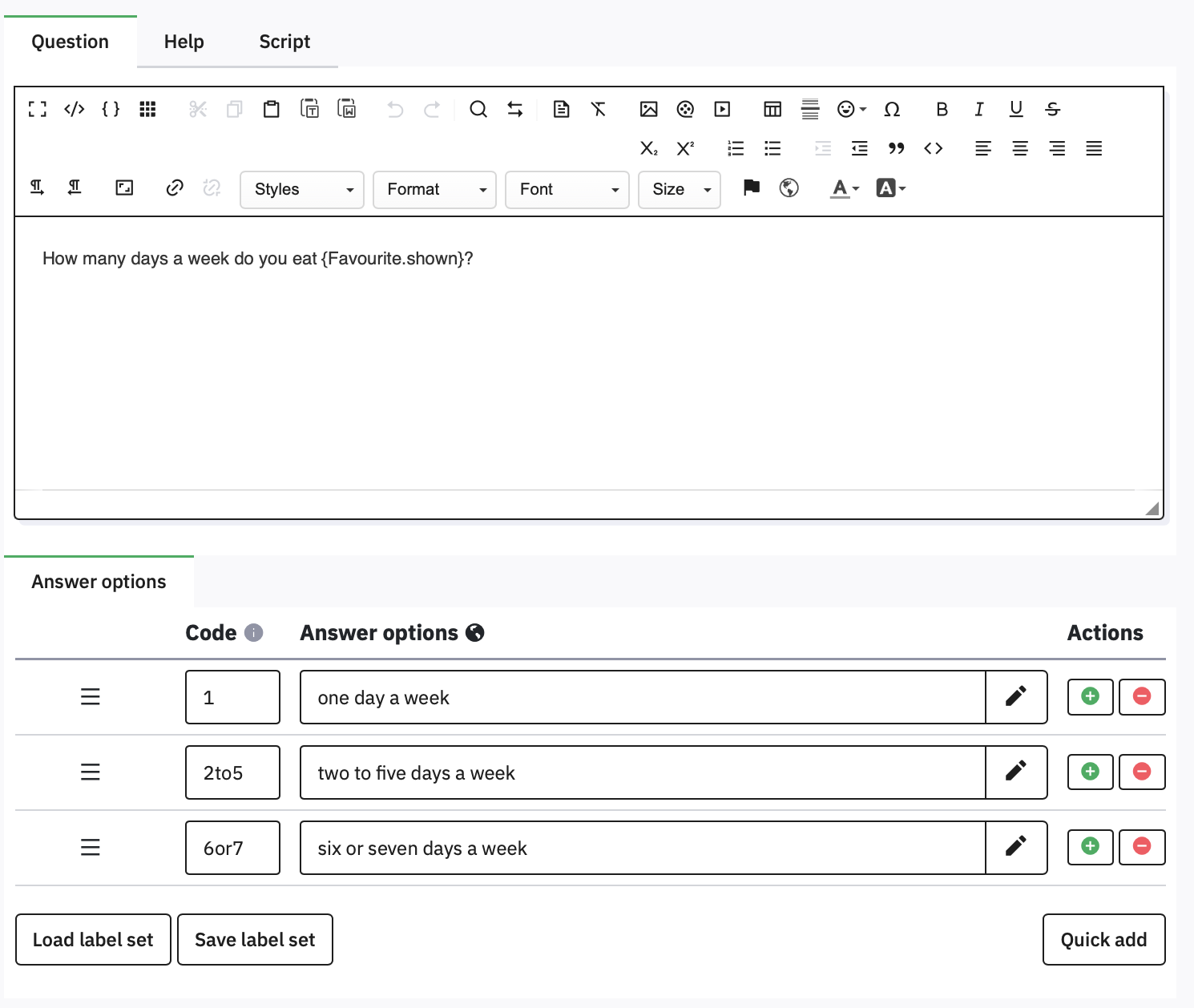The image size is (1194, 1008).
Task: Click the Maximize editor icon
Action: coord(38,109)
